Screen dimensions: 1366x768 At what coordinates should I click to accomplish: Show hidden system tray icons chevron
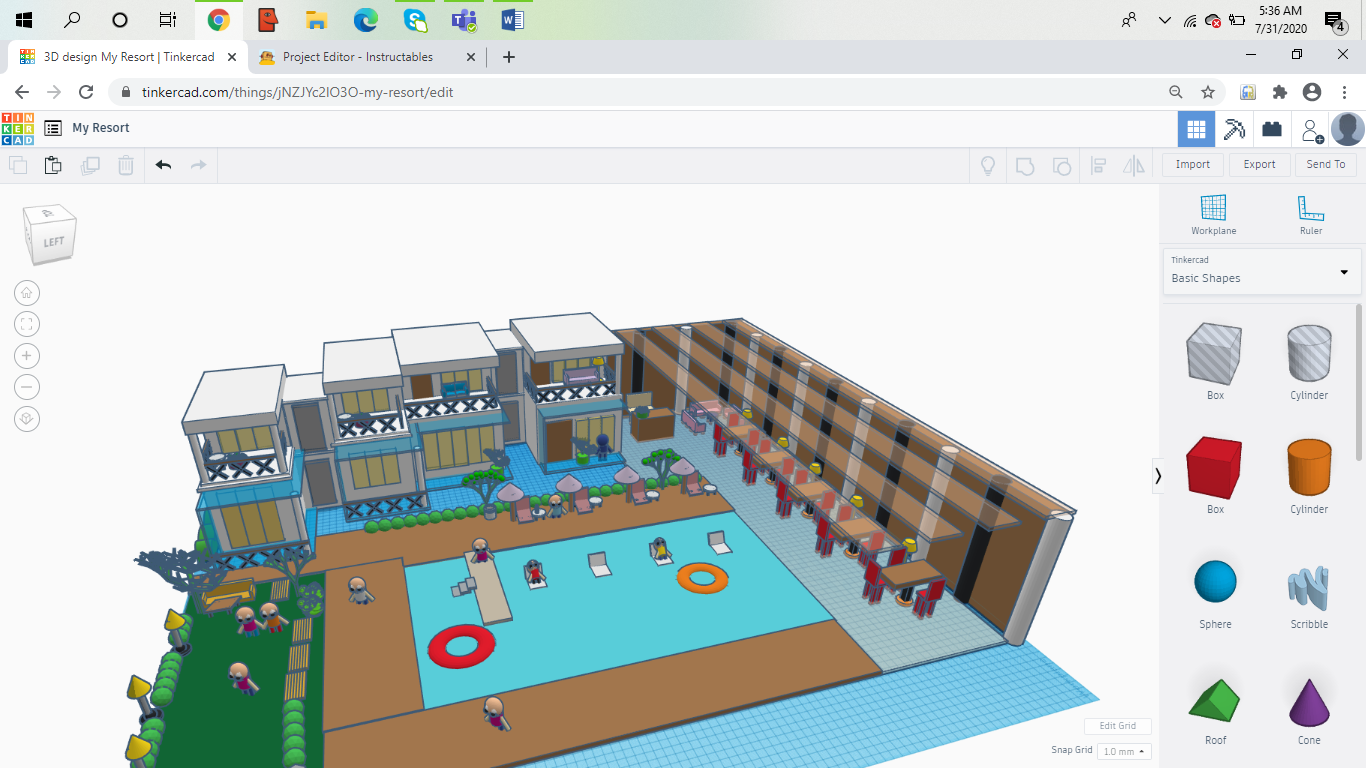coord(1164,20)
